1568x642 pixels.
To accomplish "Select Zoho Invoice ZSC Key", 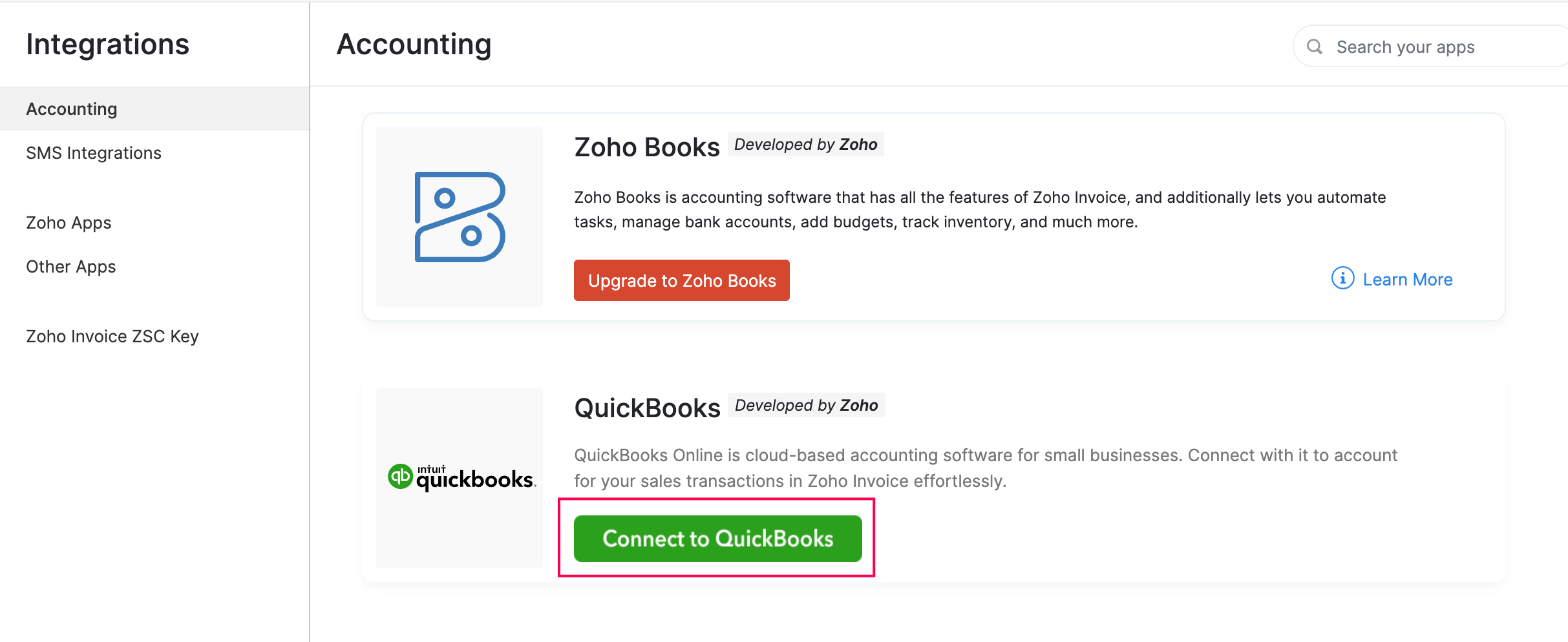I will click(x=112, y=335).
